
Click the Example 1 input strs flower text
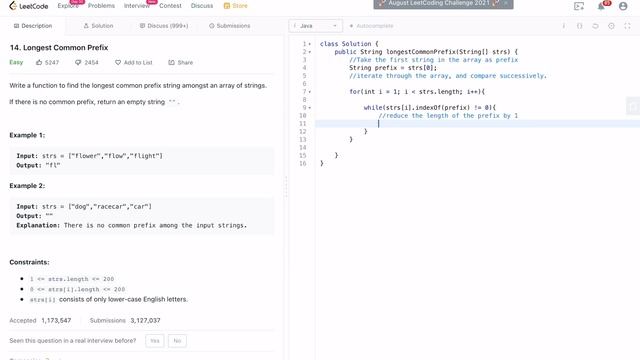pos(89,156)
